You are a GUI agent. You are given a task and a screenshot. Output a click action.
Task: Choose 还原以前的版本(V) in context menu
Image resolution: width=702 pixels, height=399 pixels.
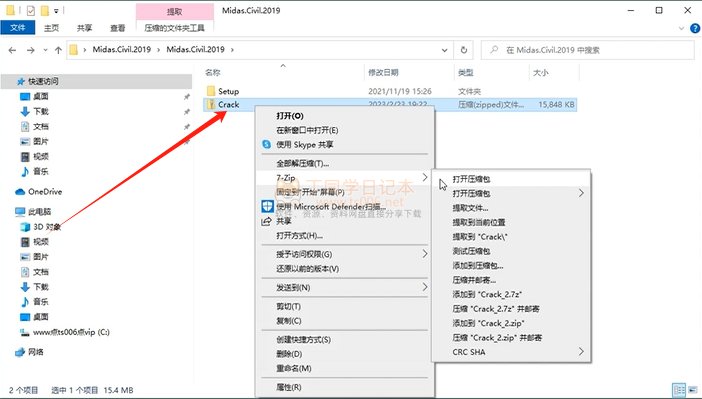(308, 269)
